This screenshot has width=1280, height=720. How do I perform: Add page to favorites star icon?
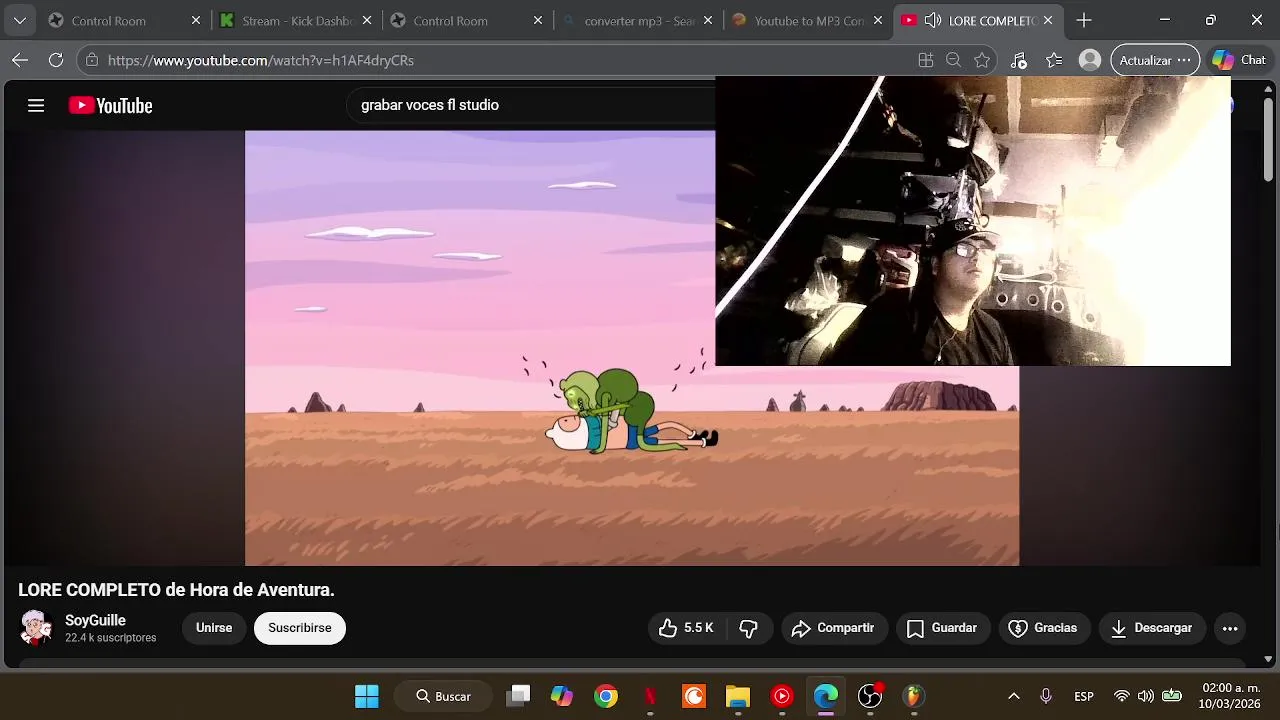982,60
